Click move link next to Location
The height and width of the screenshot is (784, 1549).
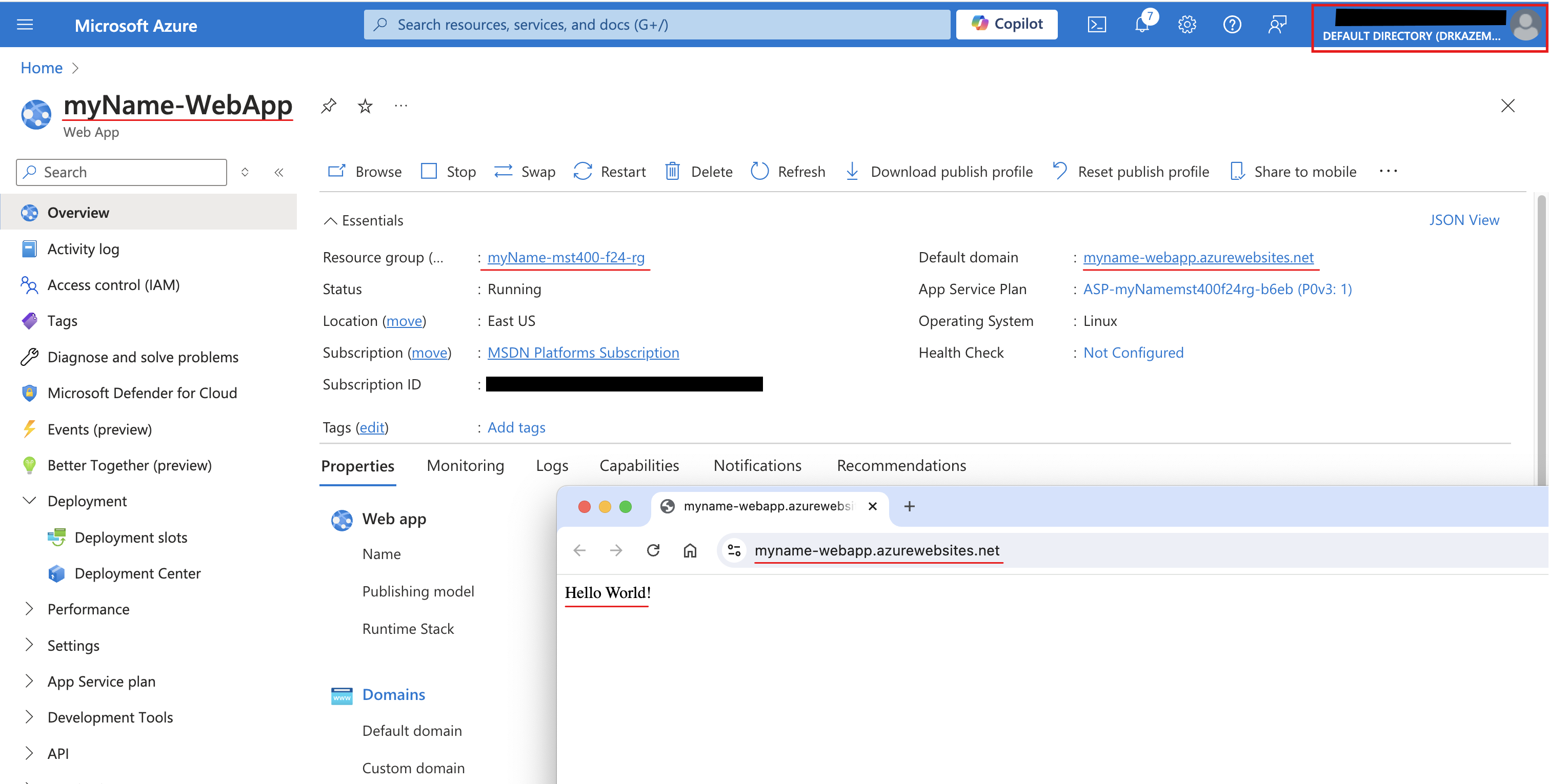click(404, 321)
